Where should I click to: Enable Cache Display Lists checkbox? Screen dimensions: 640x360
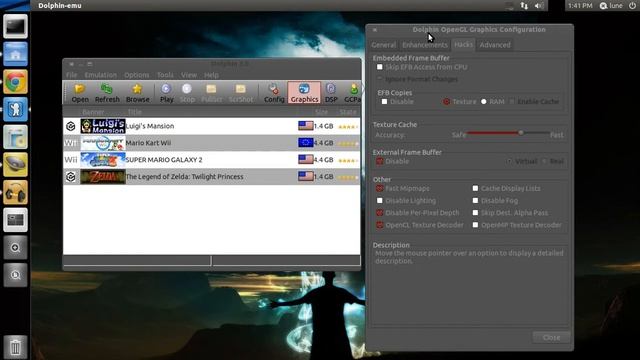475,189
